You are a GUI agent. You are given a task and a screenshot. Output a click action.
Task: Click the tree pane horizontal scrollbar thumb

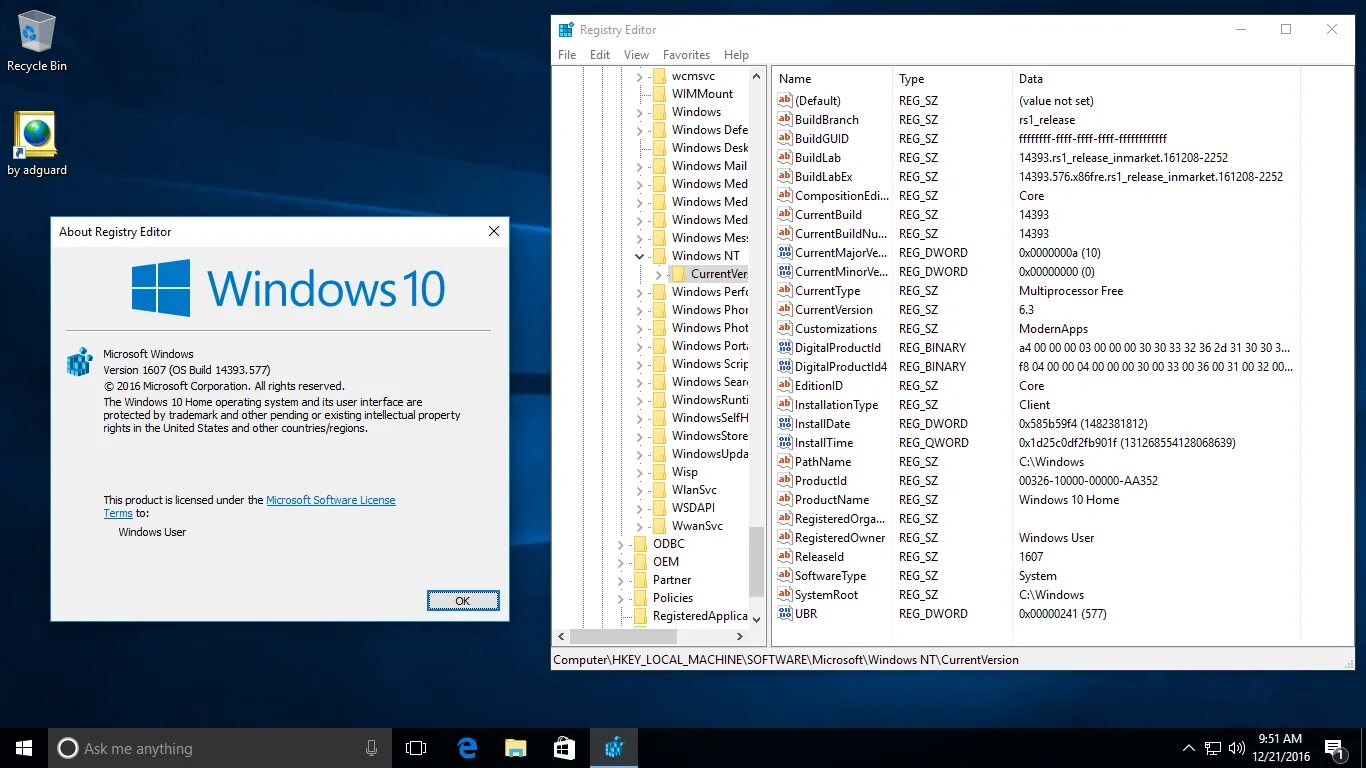click(621, 636)
